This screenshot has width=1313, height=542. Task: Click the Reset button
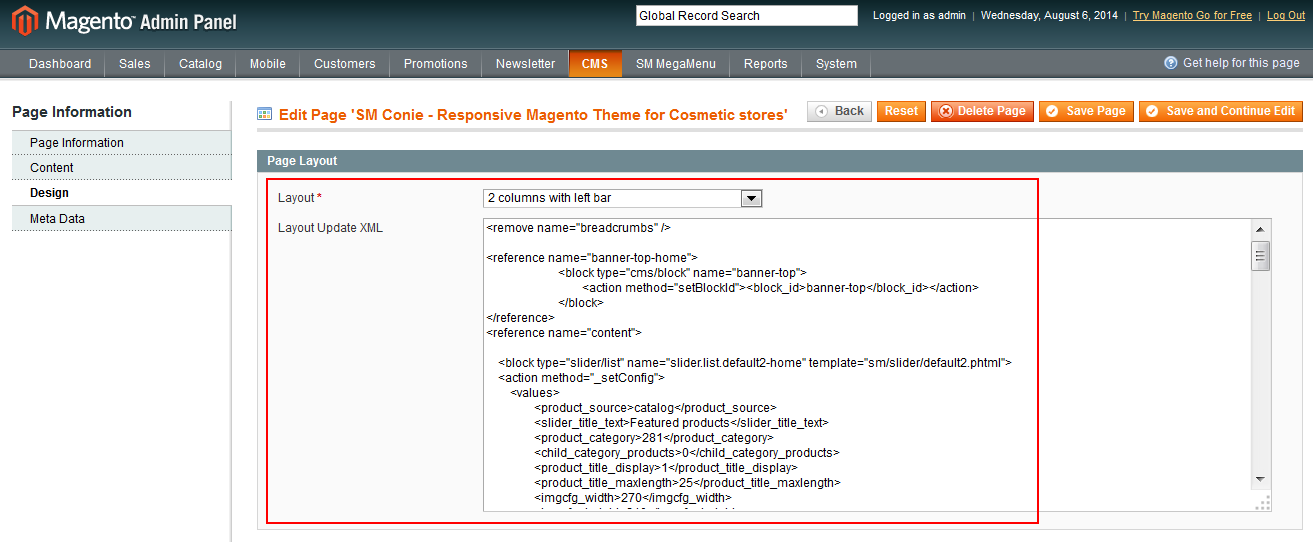901,111
